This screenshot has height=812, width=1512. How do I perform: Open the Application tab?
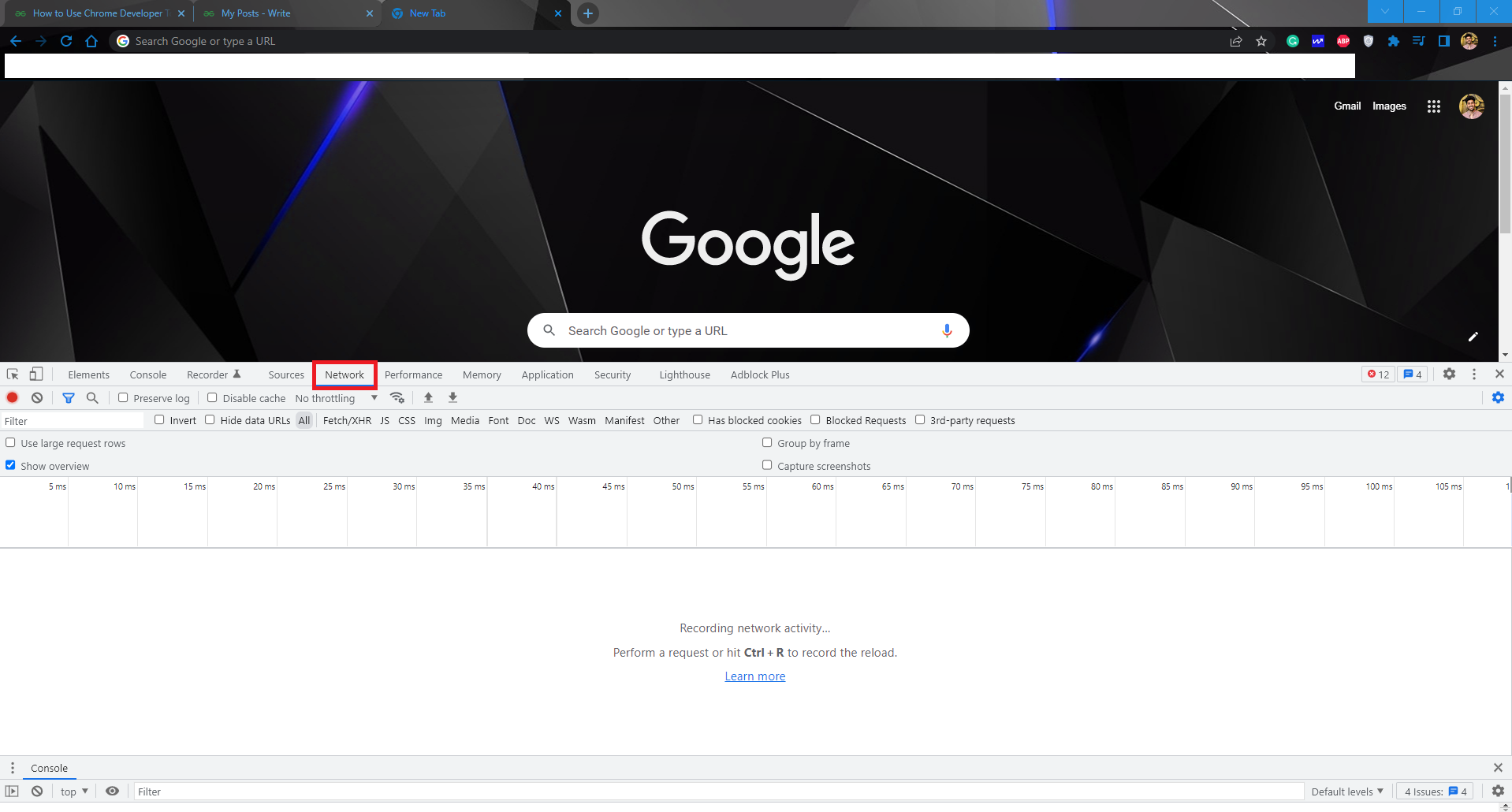(x=547, y=375)
